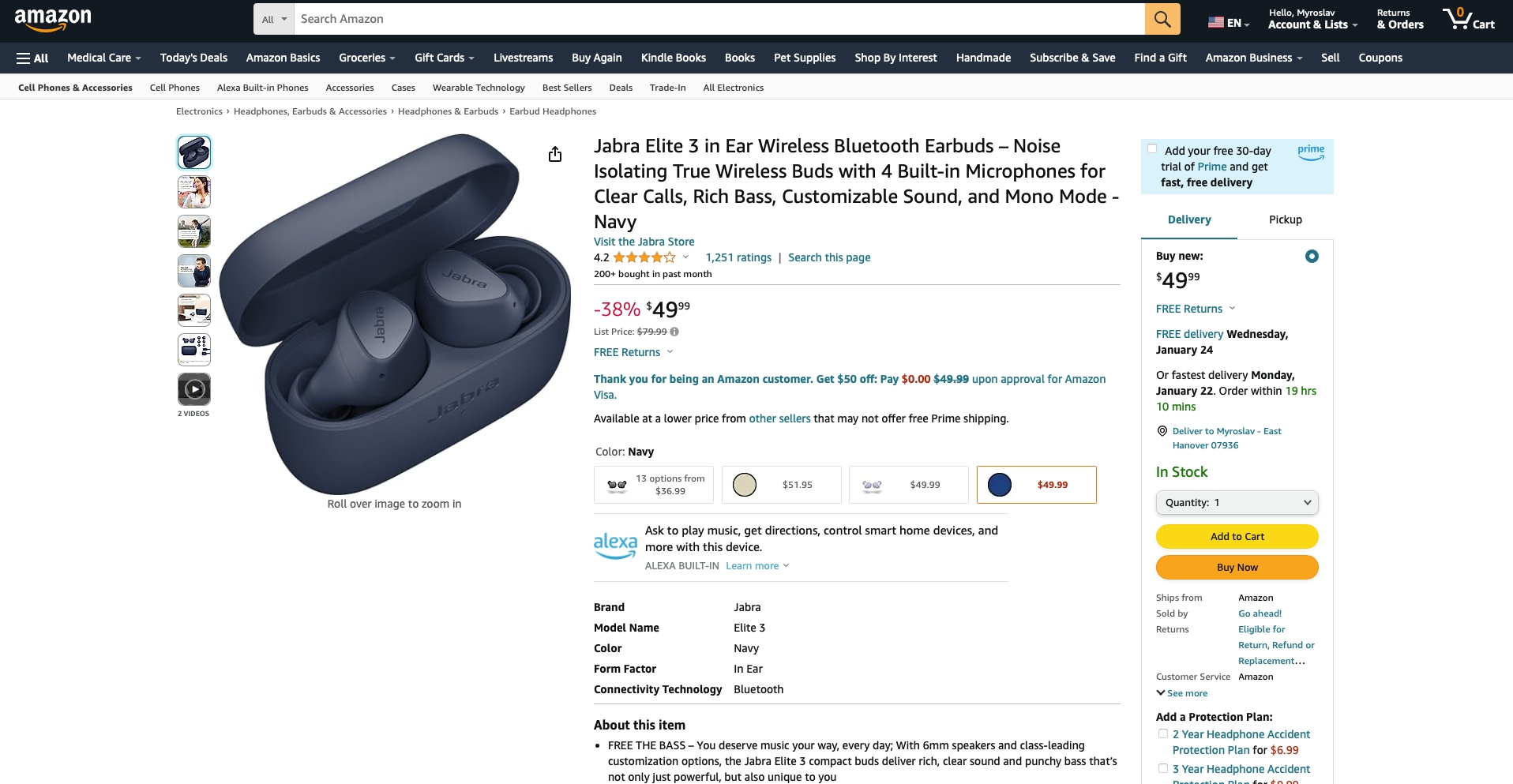Open Today's Deals in navigation bar
The image size is (1513, 784).
coord(193,58)
